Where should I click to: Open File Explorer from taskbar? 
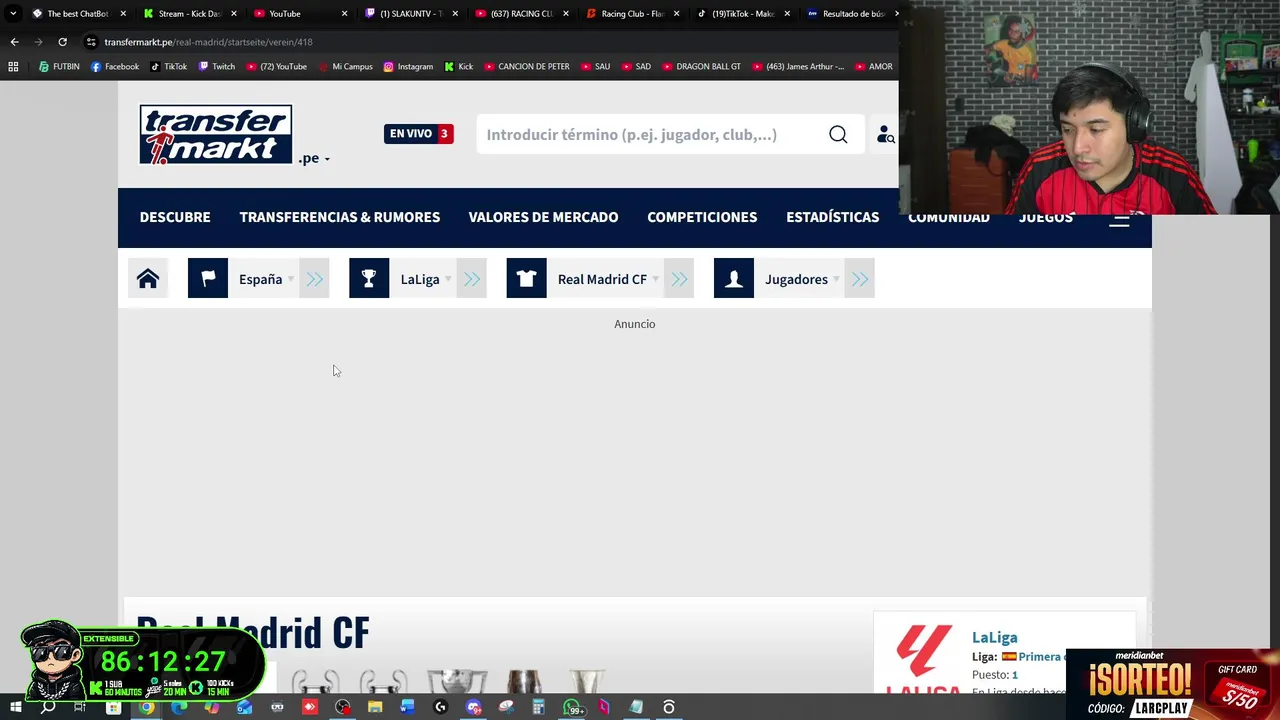point(375,707)
